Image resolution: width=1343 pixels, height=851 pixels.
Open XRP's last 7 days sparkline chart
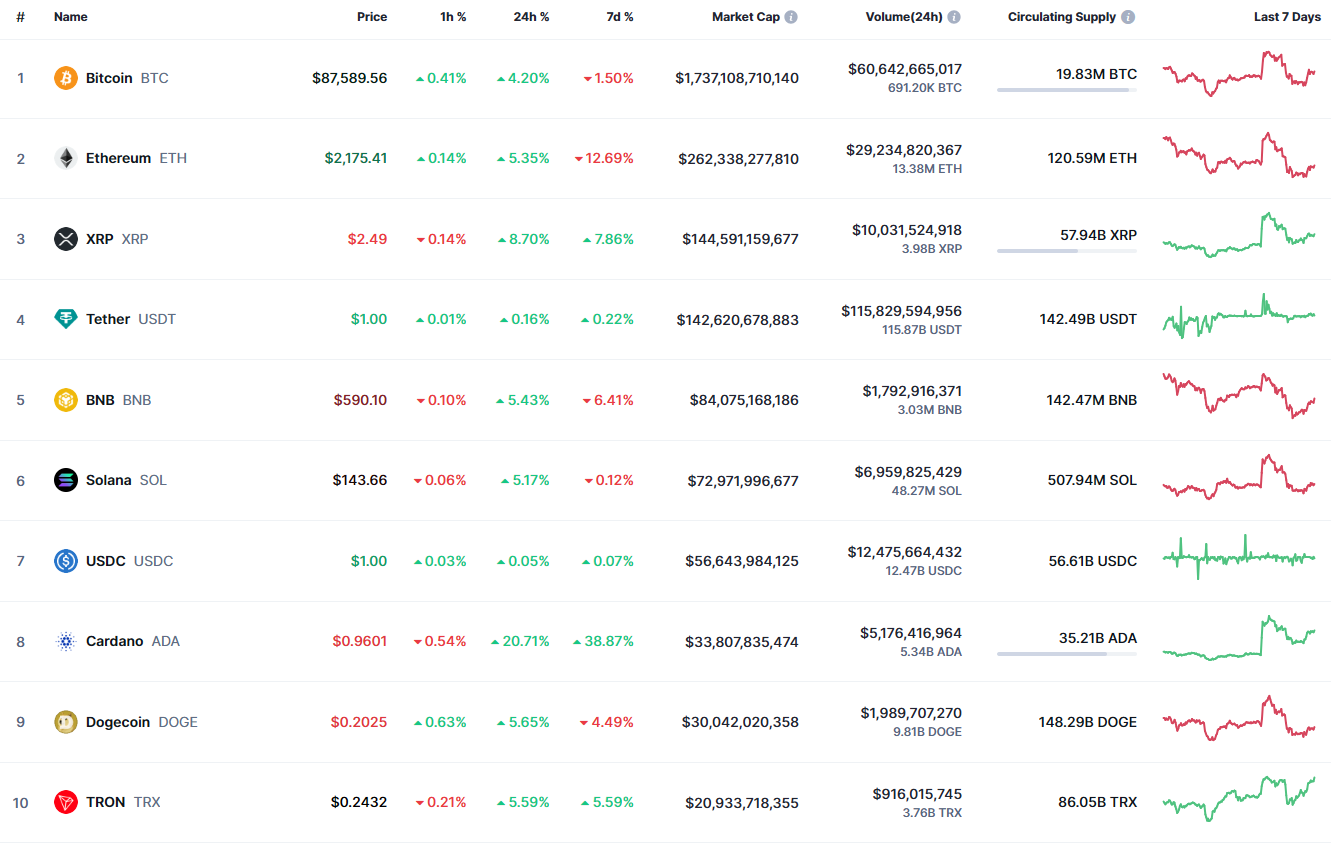pyautogui.click(x=1239, y=235)
